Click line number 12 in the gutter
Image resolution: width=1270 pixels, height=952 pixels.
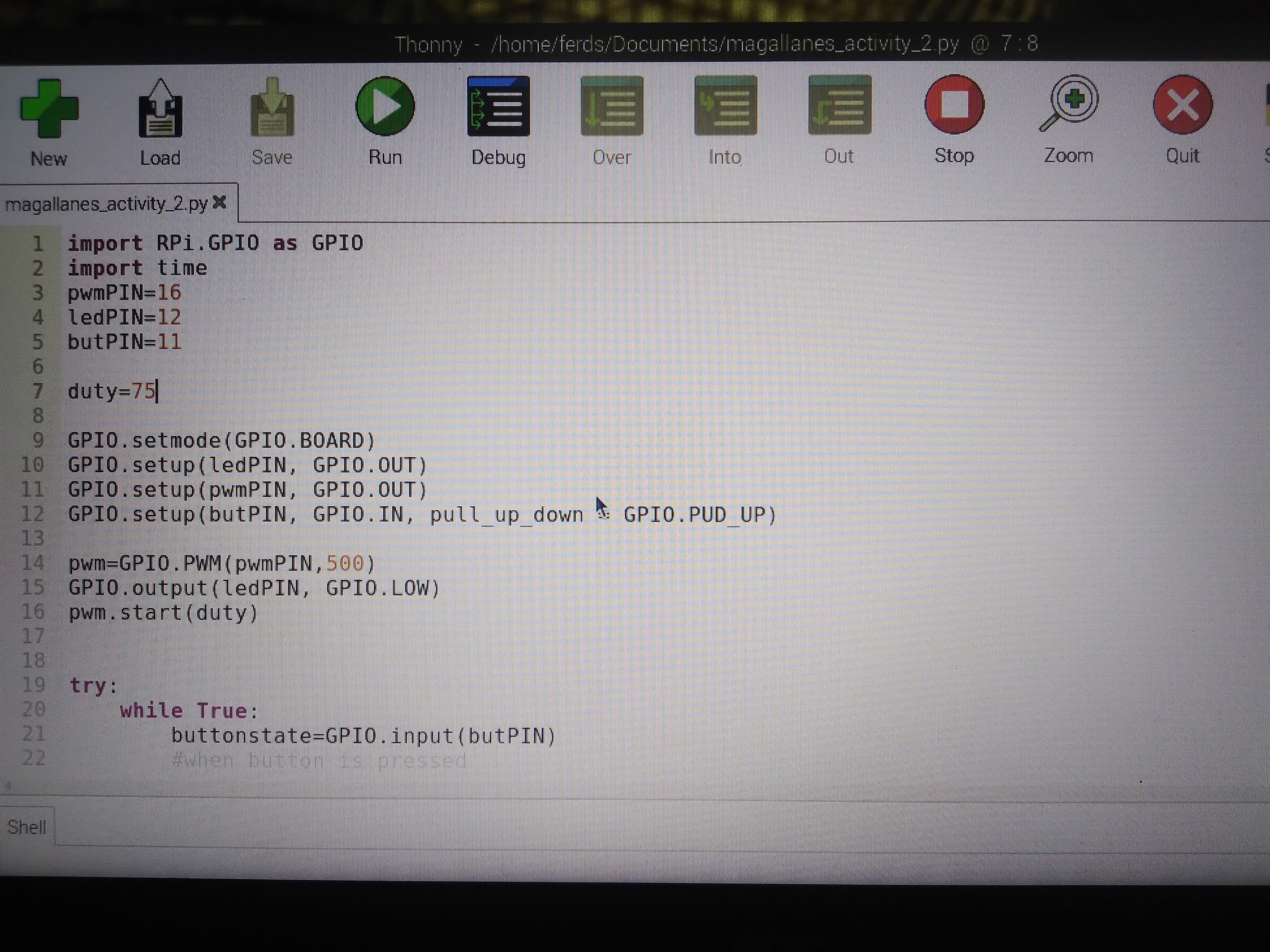(33, 514)
